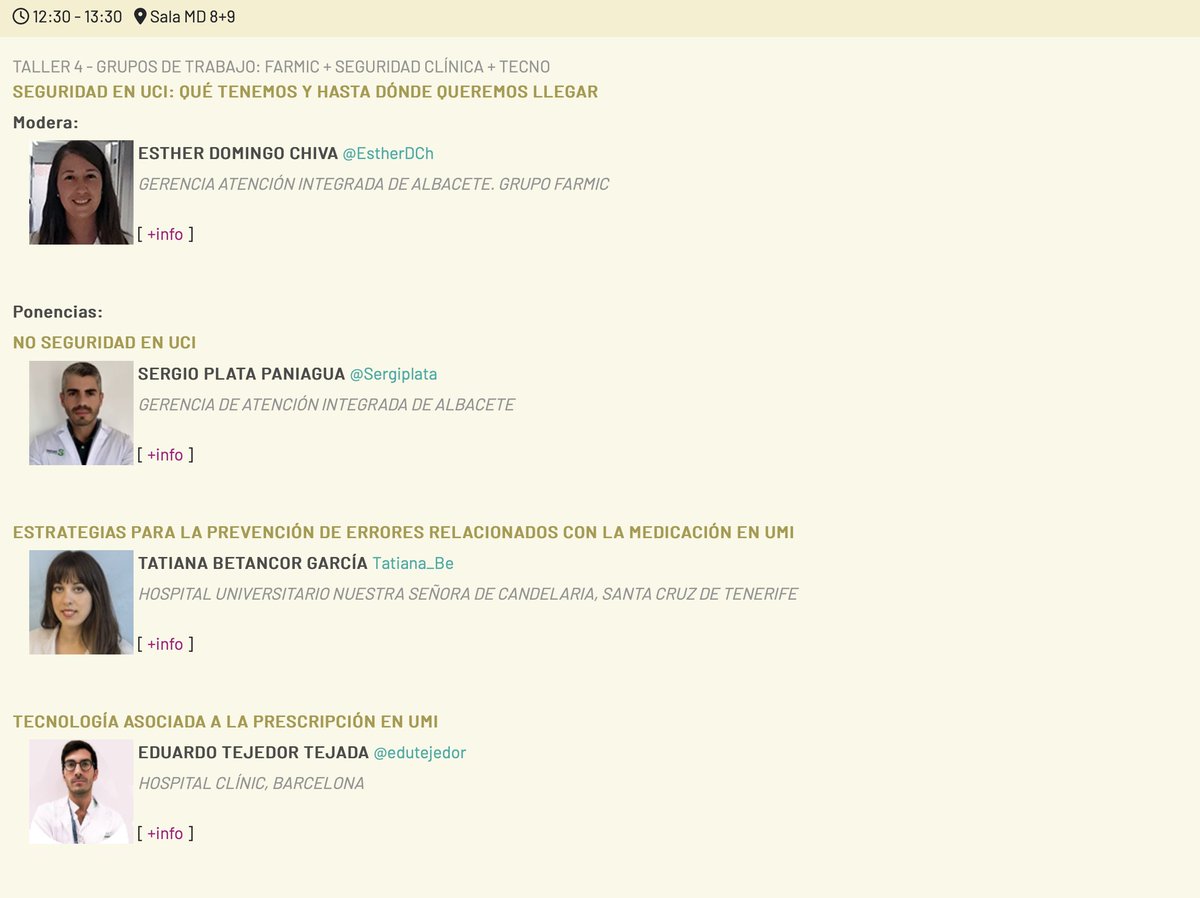This screenshot has height=898, width=1200.
Task: Click the room label Sala MD 8+9
Action: 193,17
